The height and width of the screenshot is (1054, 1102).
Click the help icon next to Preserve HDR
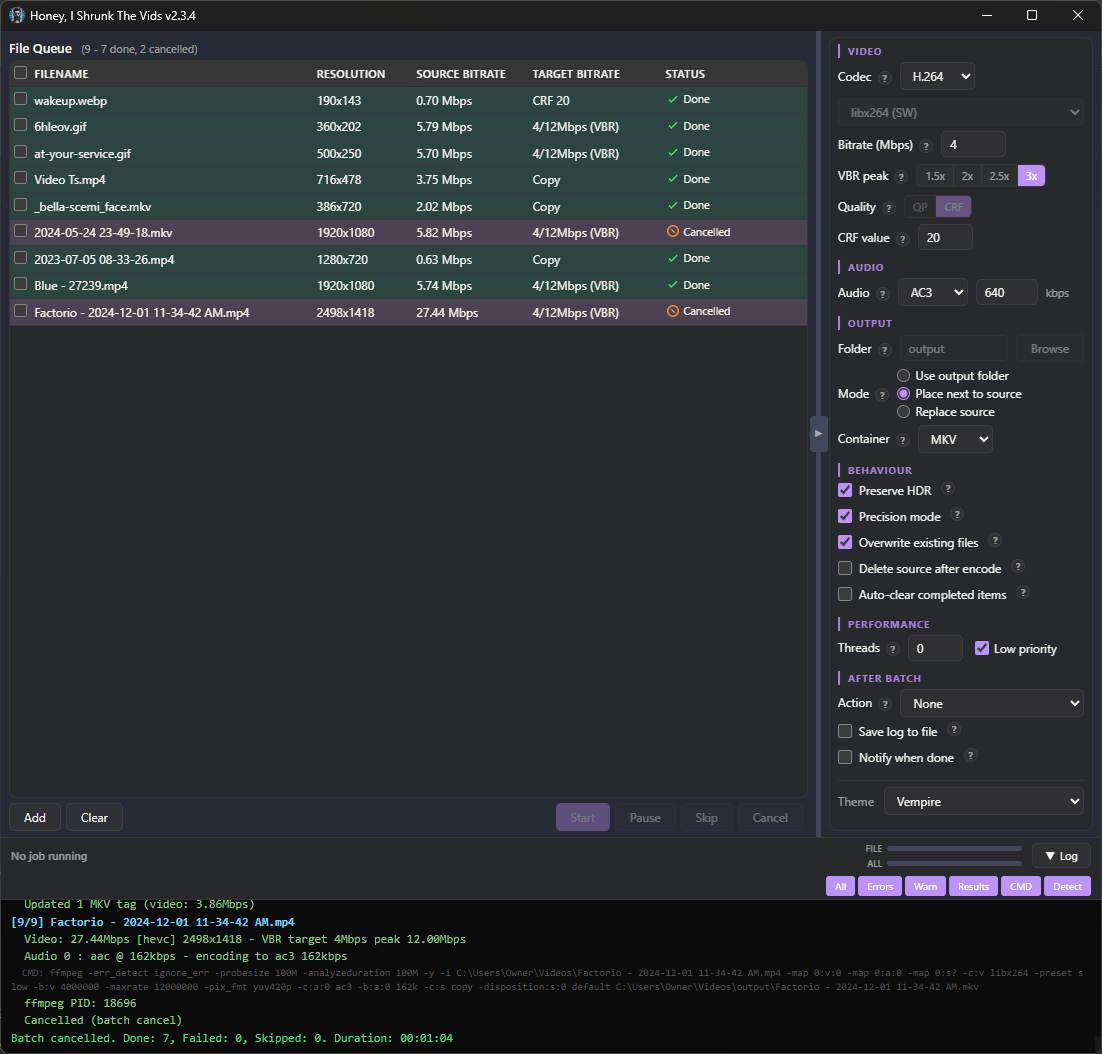(948, 489)
